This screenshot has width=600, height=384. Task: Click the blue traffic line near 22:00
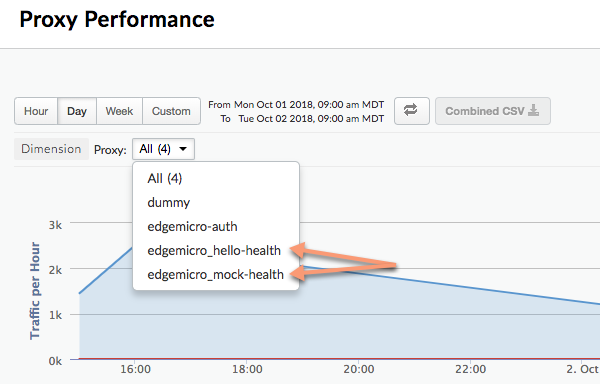click(471, 286)
